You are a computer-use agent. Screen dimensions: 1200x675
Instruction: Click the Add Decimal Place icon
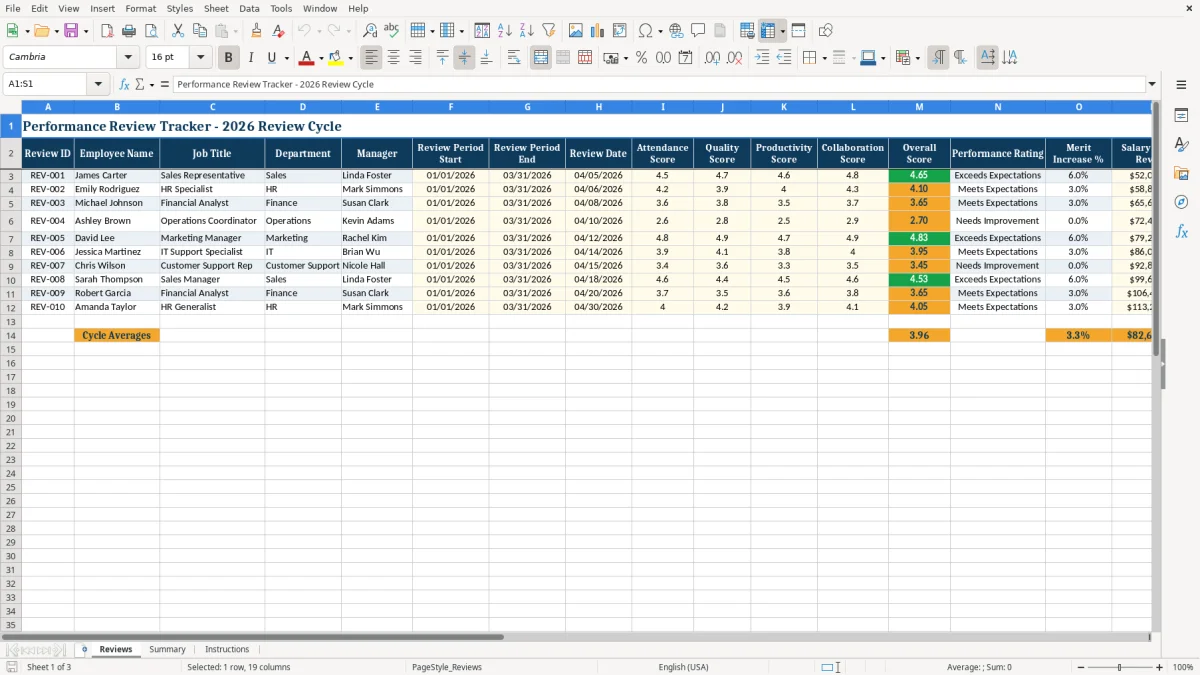point(713,58)
